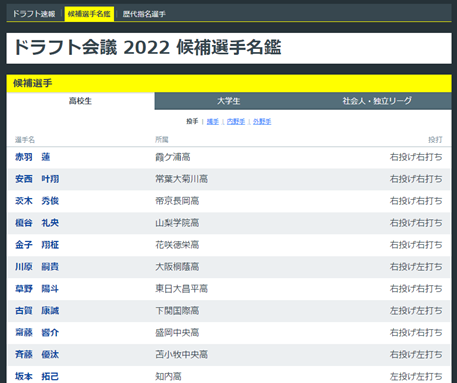Switch to the 大学生 tab
Image resolution: width=457 pixels, height=383 pixels.
[x=229, y=101]
